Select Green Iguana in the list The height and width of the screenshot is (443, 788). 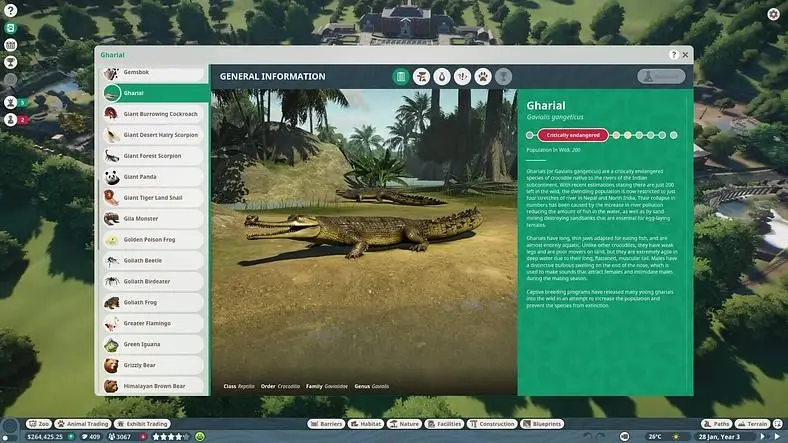[x=154, y=345]
